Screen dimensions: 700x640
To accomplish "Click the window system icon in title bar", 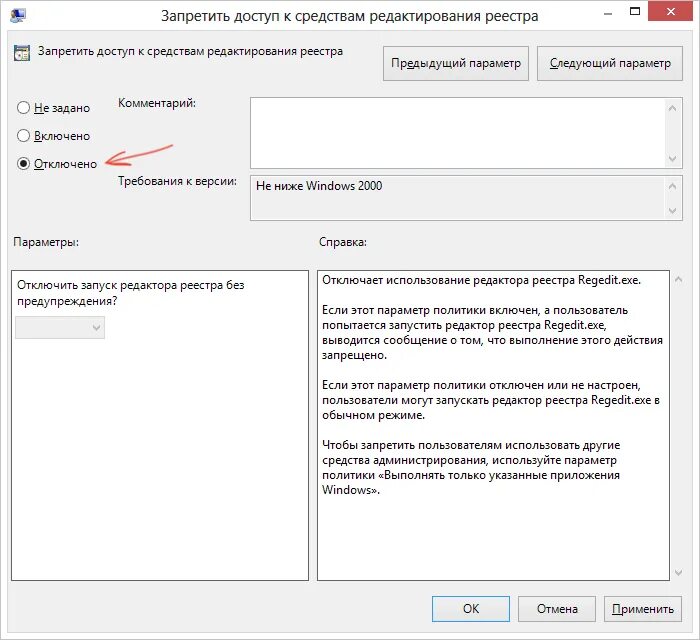I will pos(18,15).
